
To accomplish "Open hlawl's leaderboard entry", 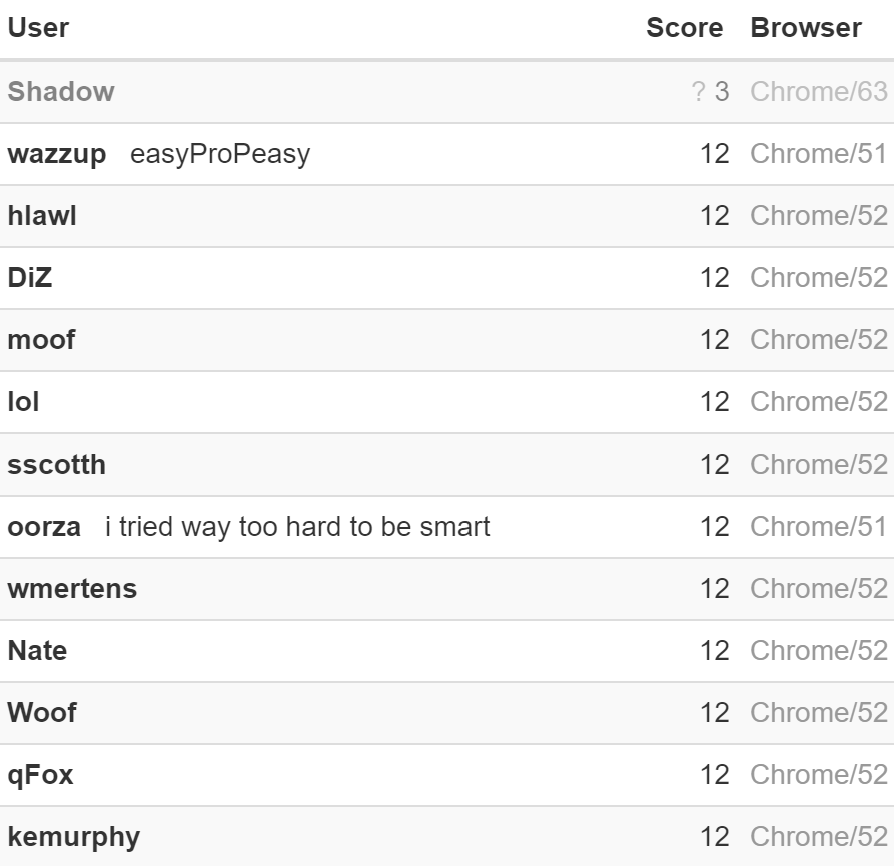I will pyautogui.click(x=42, y=216).
